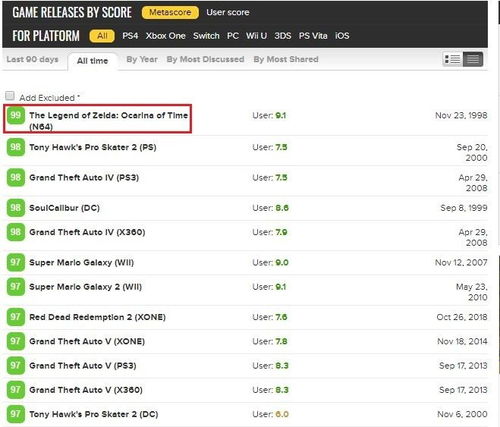
Task: Open Super Mario Galaxy (WII)
Action: pyautogui.click(x=81, y=263)
